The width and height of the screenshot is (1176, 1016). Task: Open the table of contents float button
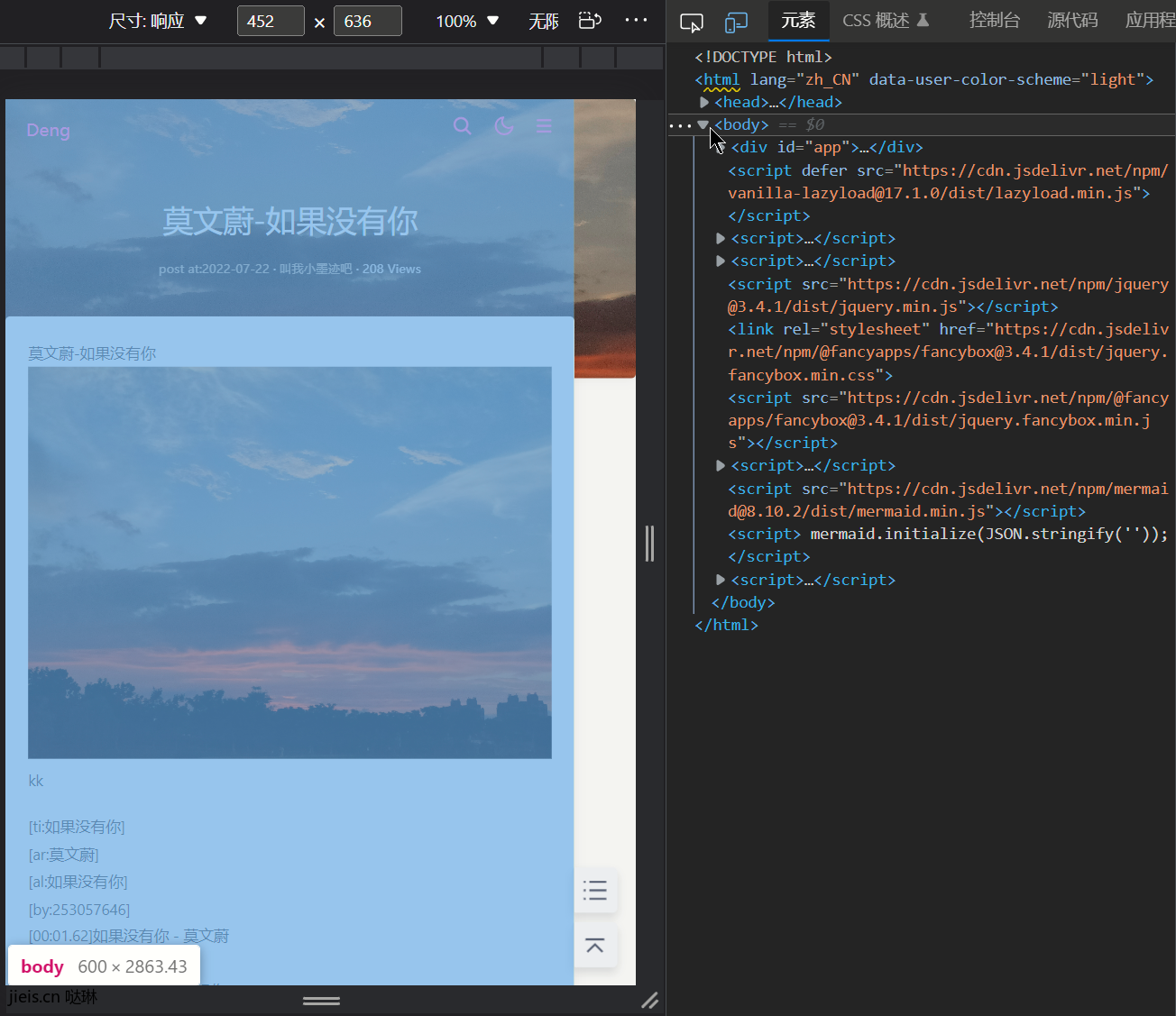click(595, 891)
